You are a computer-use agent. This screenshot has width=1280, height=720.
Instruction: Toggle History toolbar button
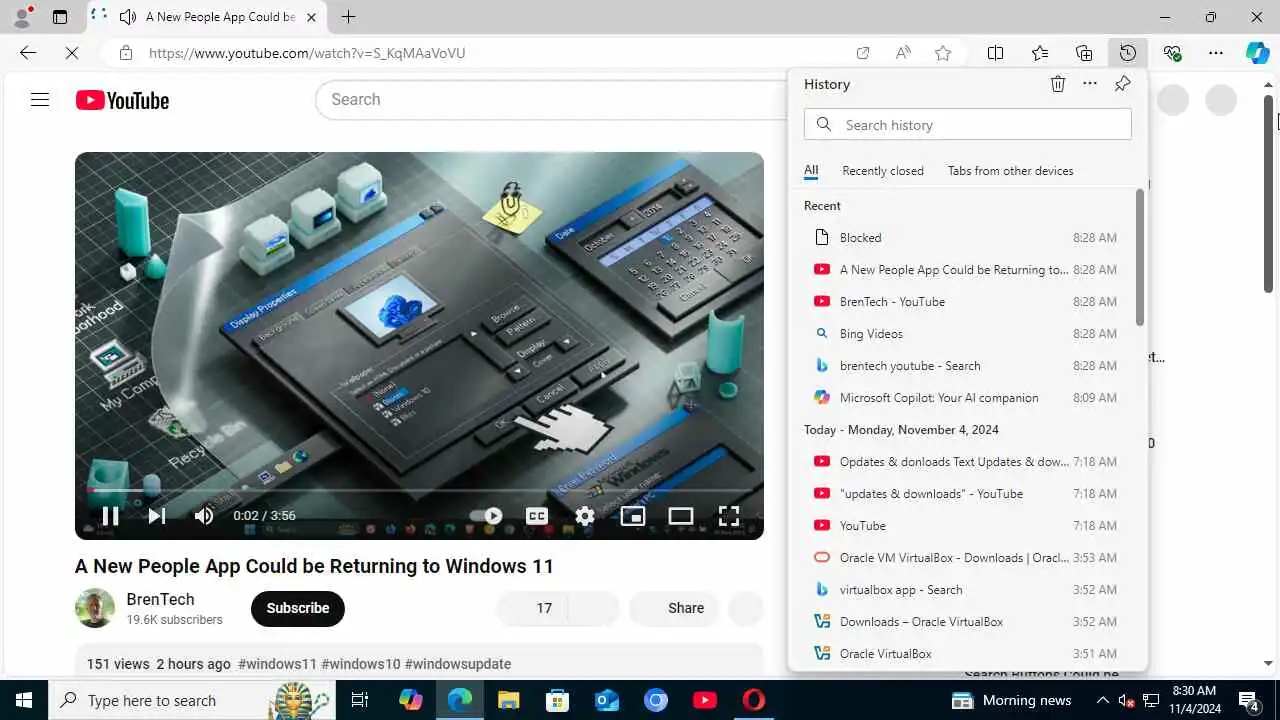[1128, 53]
